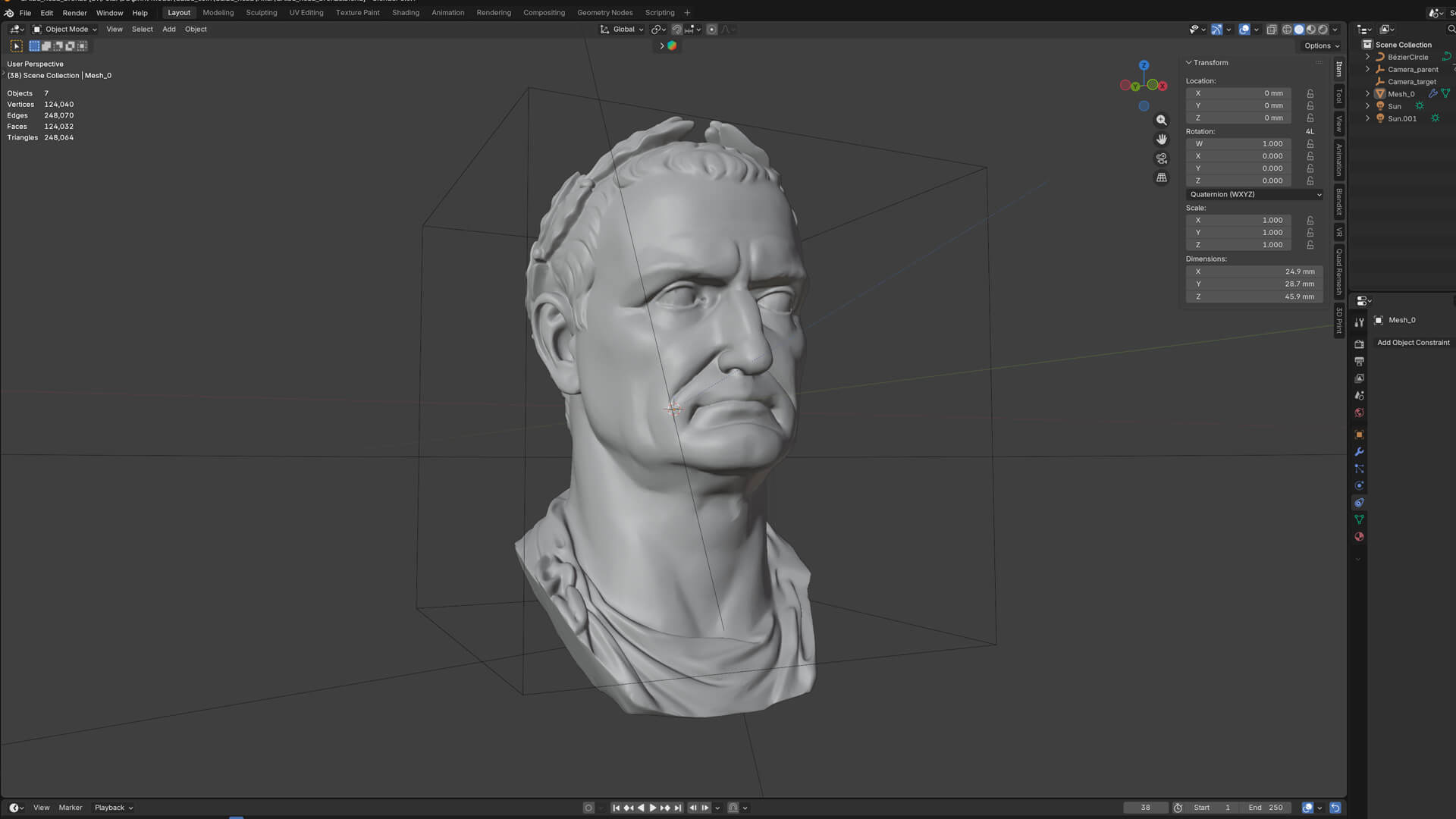Viewport: 1456px width, 819px height.
Task: Expand the Sun.001 tree item
Action: pyautogui.click(x=1367, y=118)
